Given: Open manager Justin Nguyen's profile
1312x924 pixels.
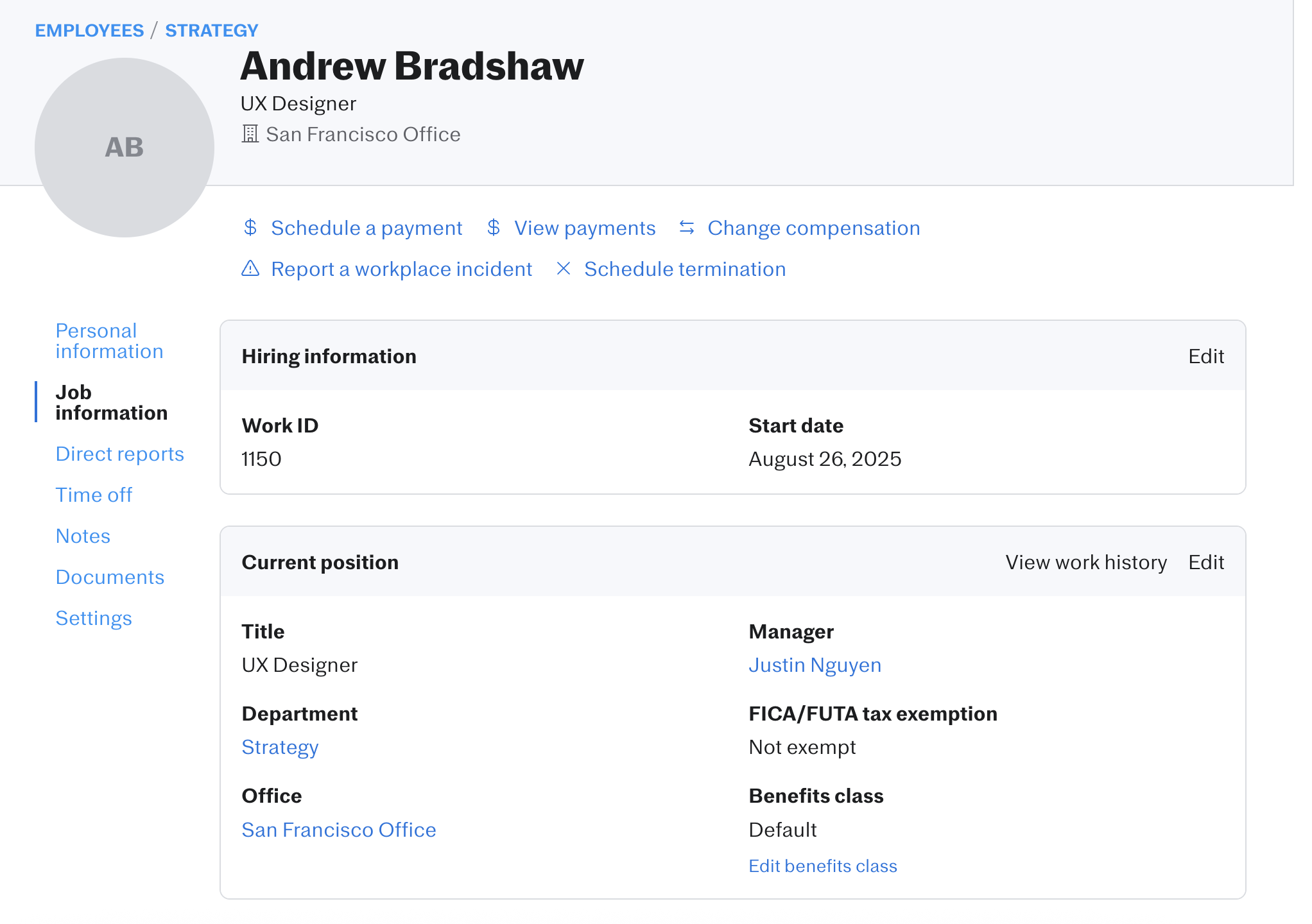Looking at the screenshot, I should [x=815, y=665].
